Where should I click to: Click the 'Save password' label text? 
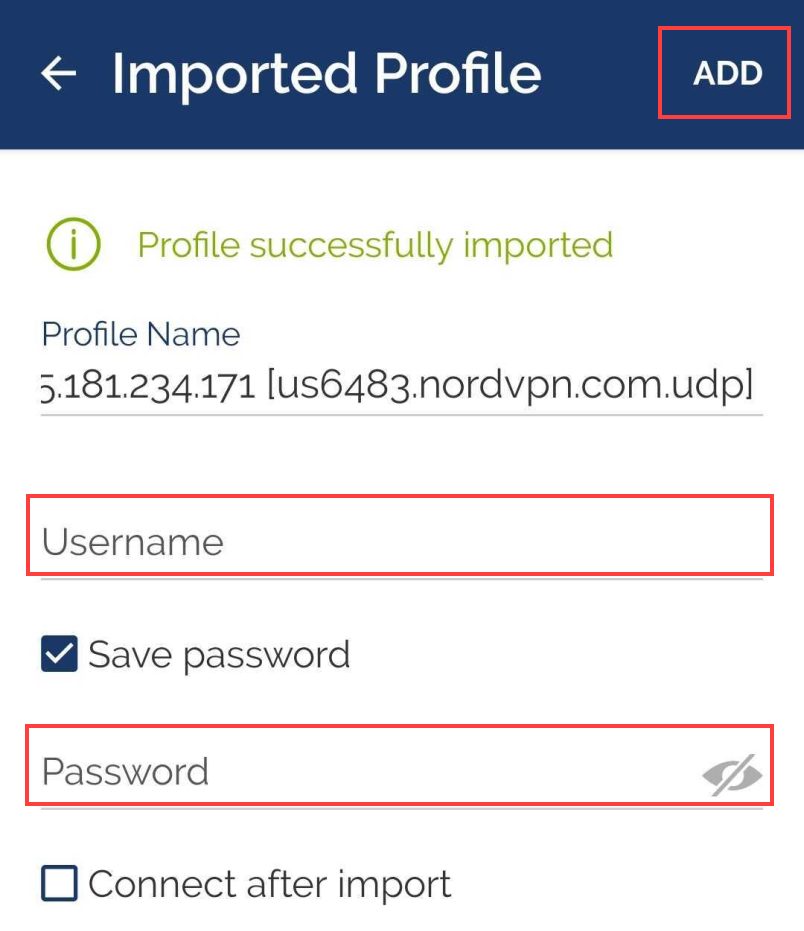(x=219, y=655)
